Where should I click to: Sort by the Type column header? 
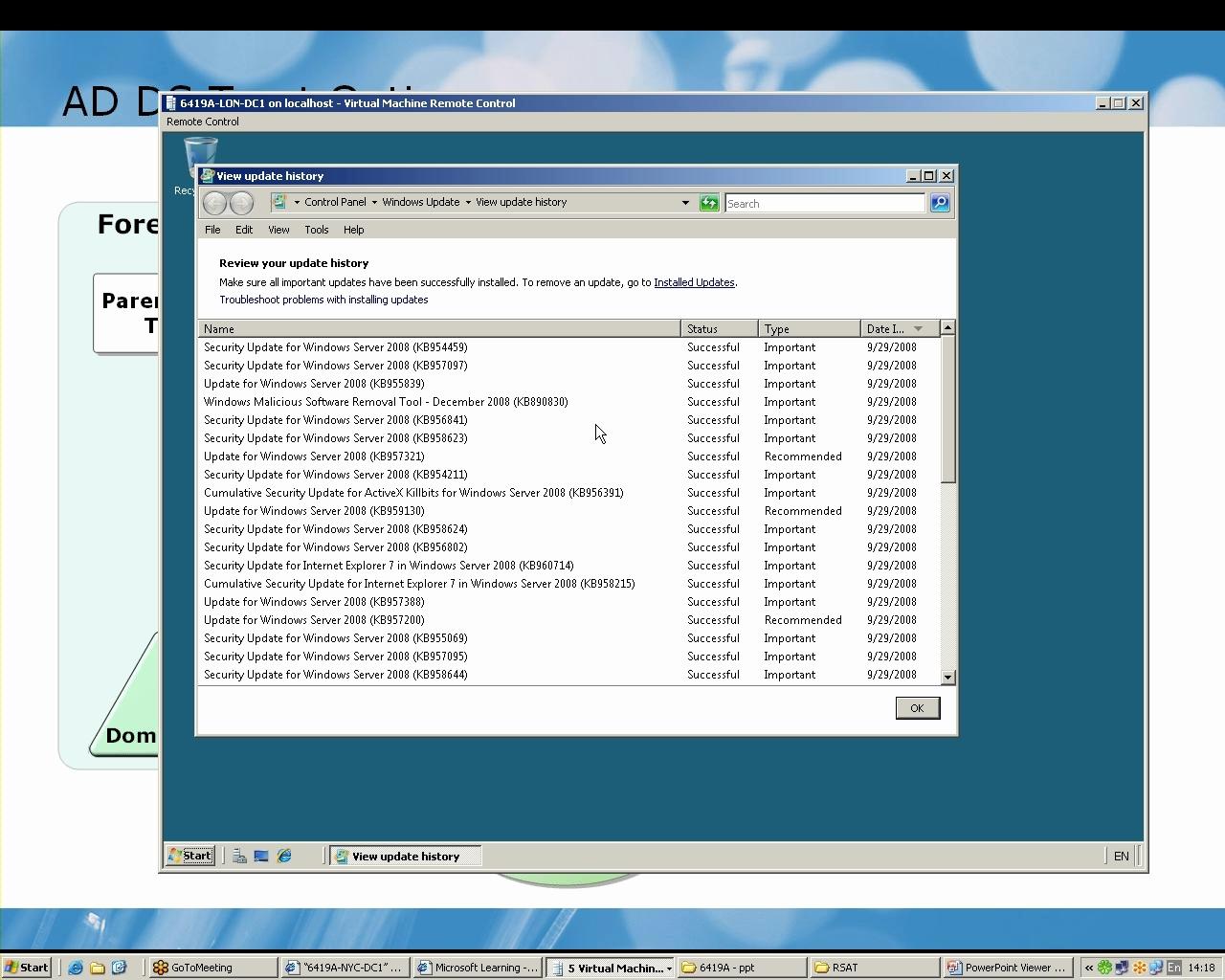[x=809, y=328]
